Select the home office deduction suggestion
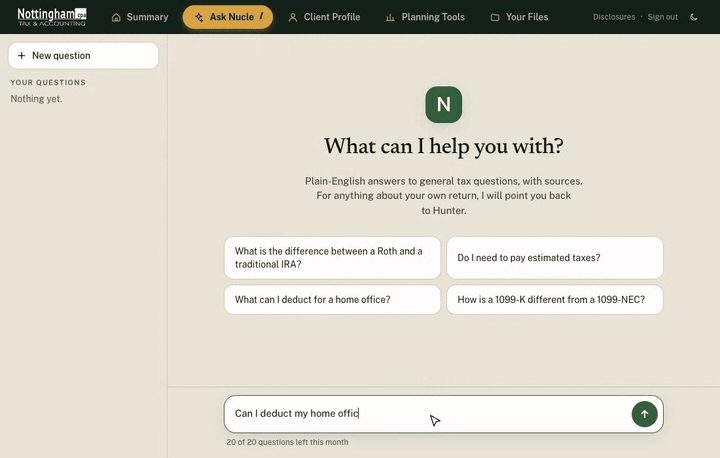Viewport: 720px width, 458px height. 332,300
